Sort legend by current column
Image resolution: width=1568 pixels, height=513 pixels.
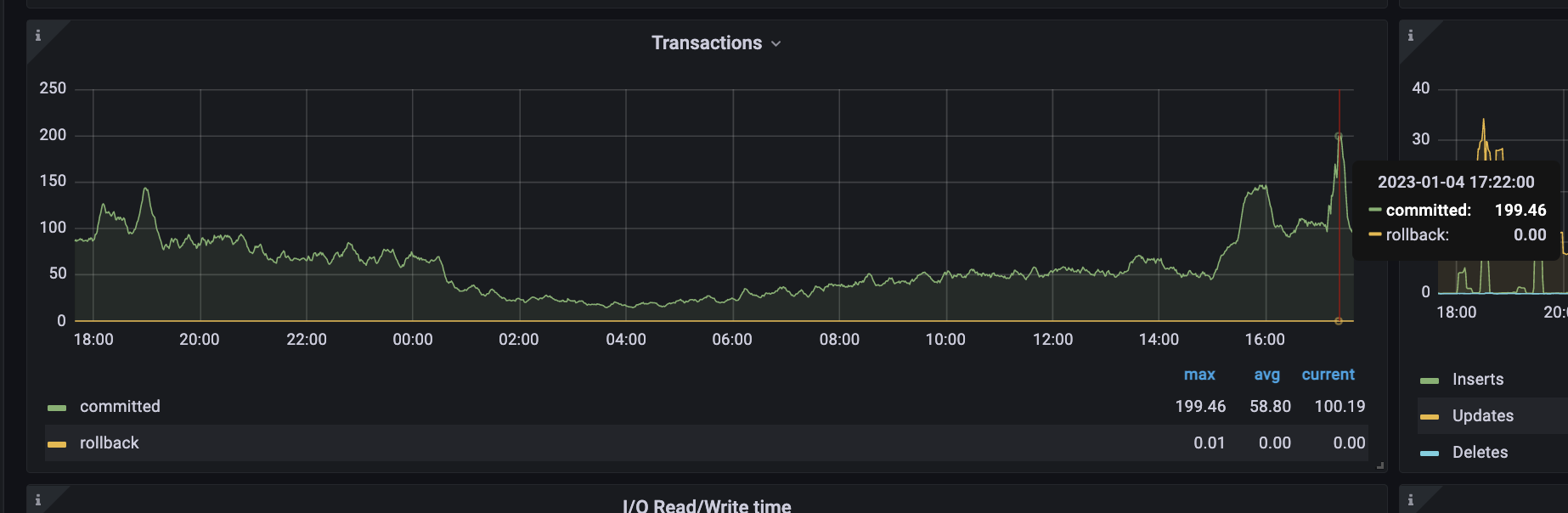tap(1328, 375)
